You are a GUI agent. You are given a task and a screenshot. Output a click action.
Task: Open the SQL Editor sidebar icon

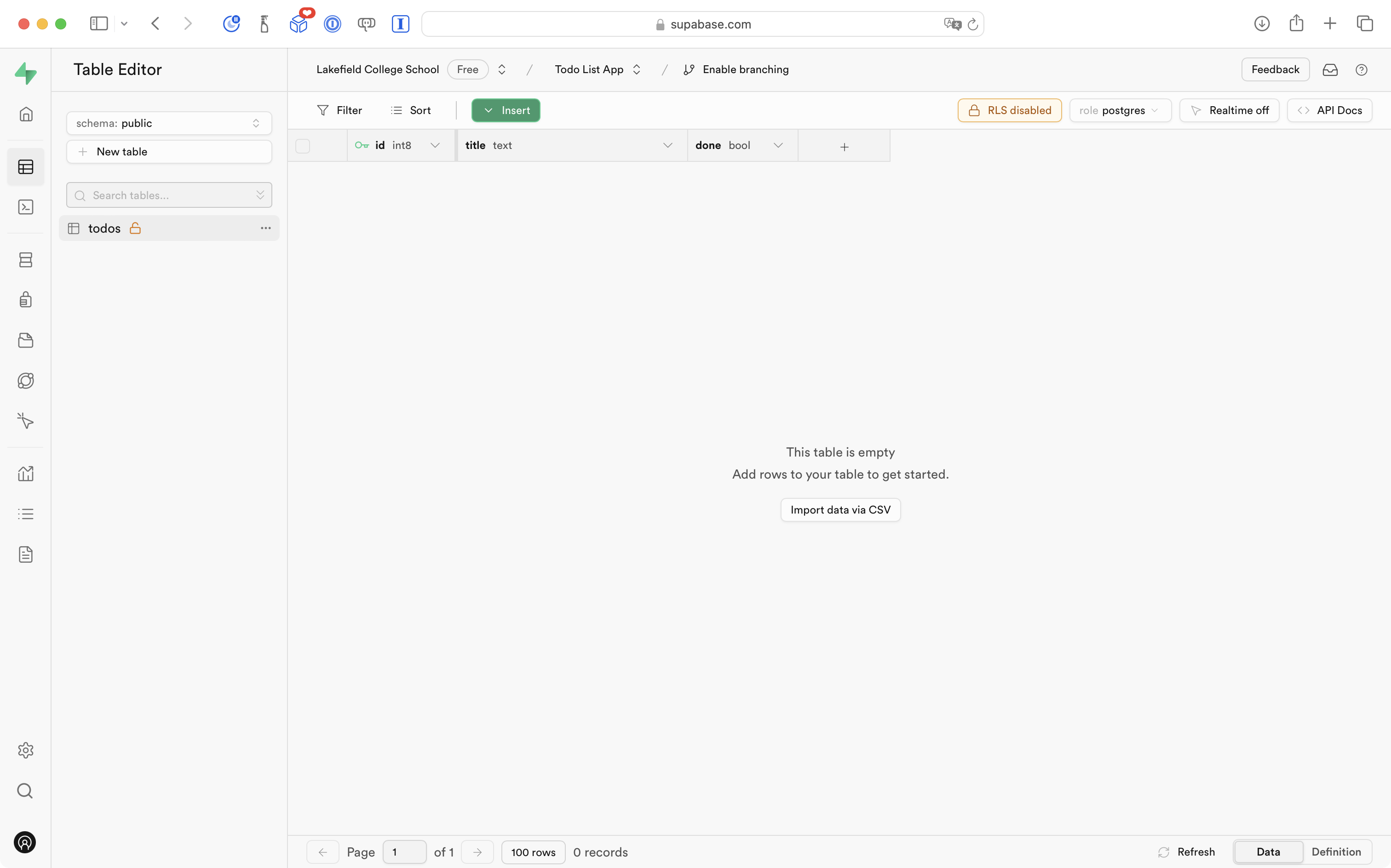point(26,207)
